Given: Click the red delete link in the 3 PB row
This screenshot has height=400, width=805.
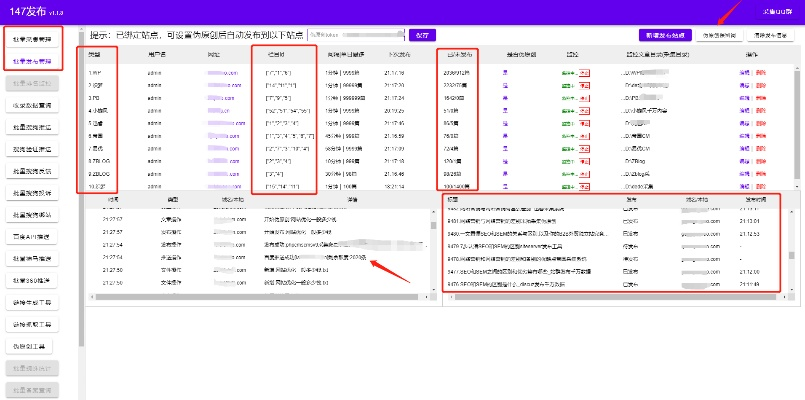Looking at the screenshot, I should (760, 98).
